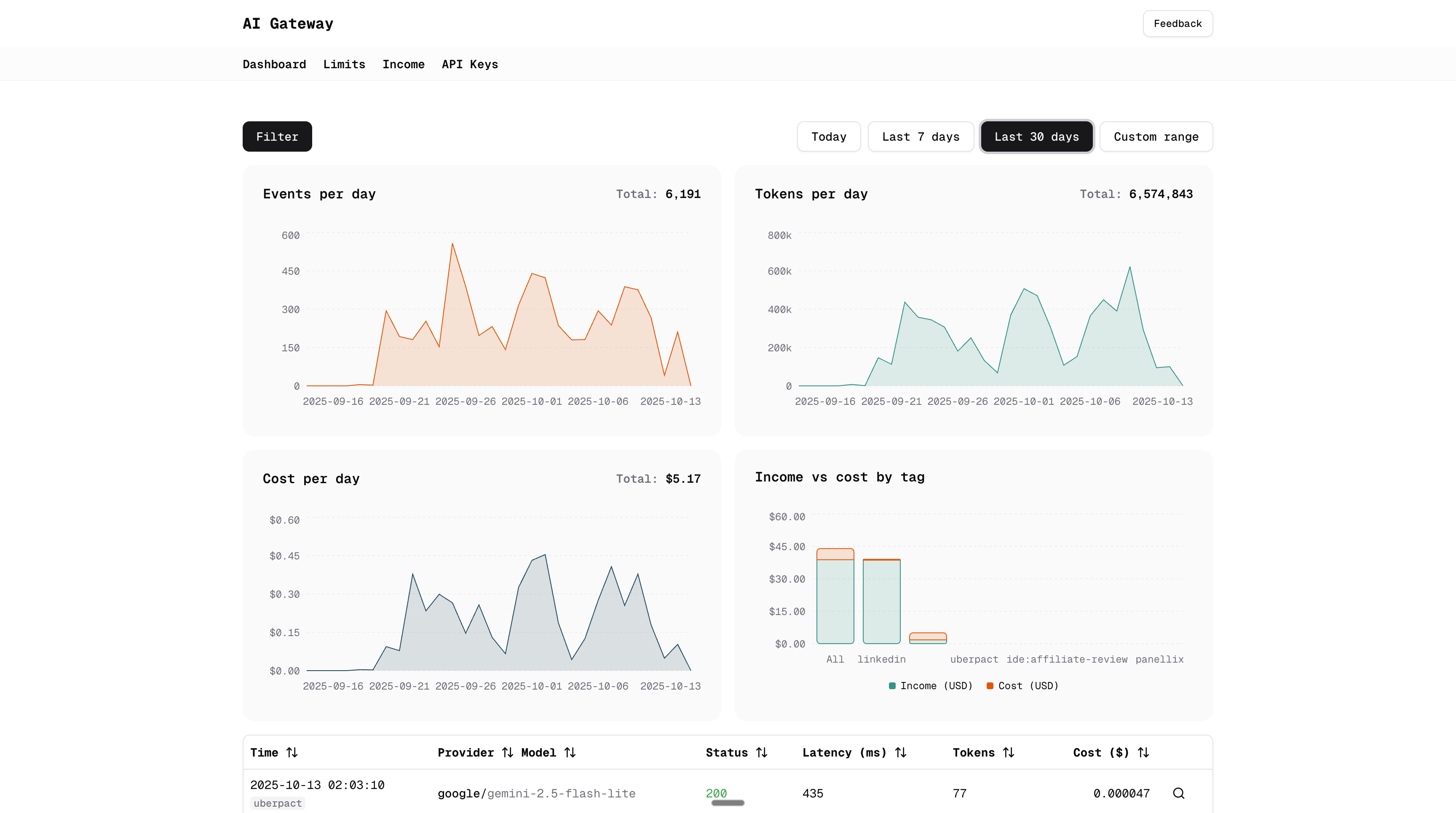The width and height of the screenshot is (1456, 813).
Task: Switch to the Income tab
Action: tap(403, 64)
